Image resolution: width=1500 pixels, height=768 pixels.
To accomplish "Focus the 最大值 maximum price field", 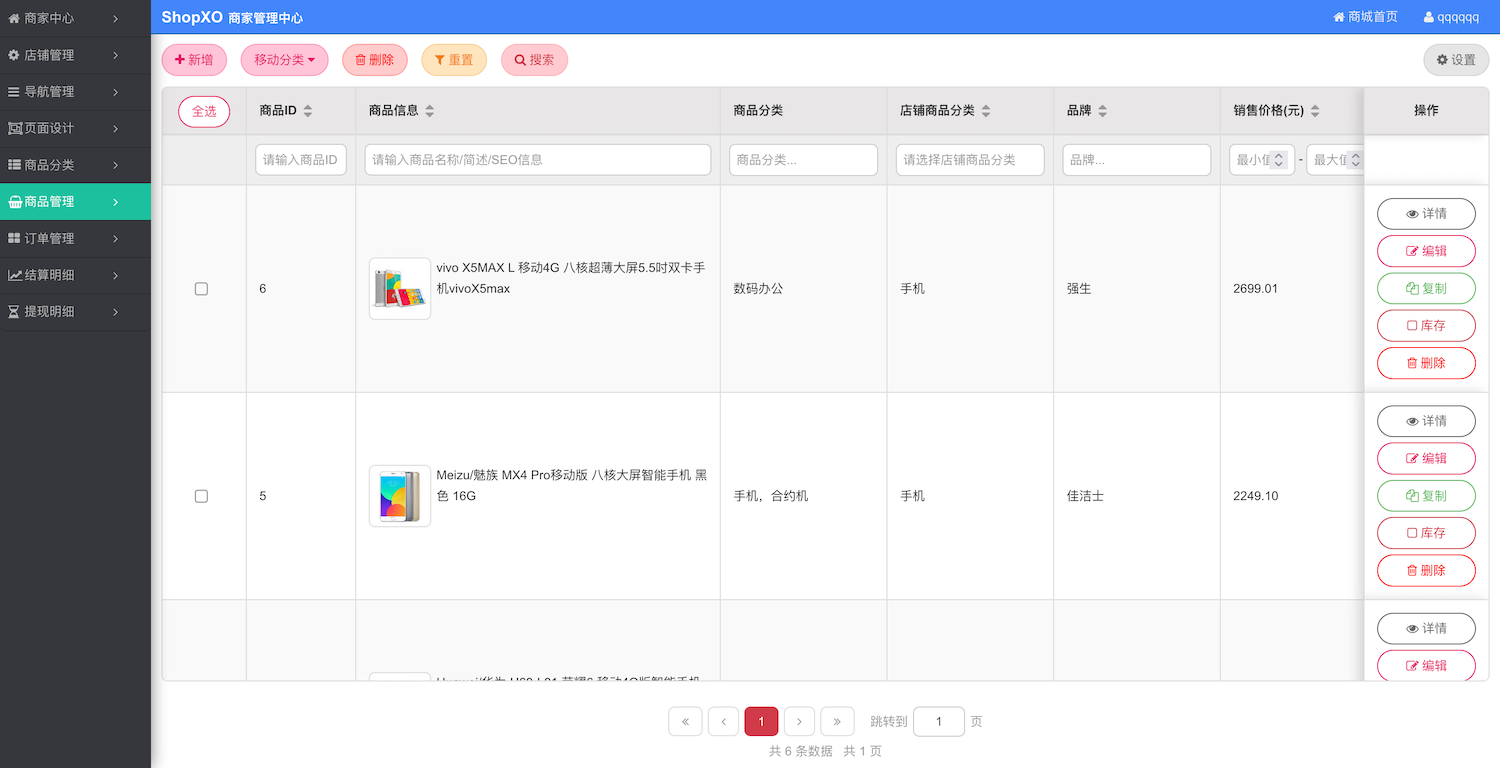I will pyautogui.click(x=1336, y=160).
